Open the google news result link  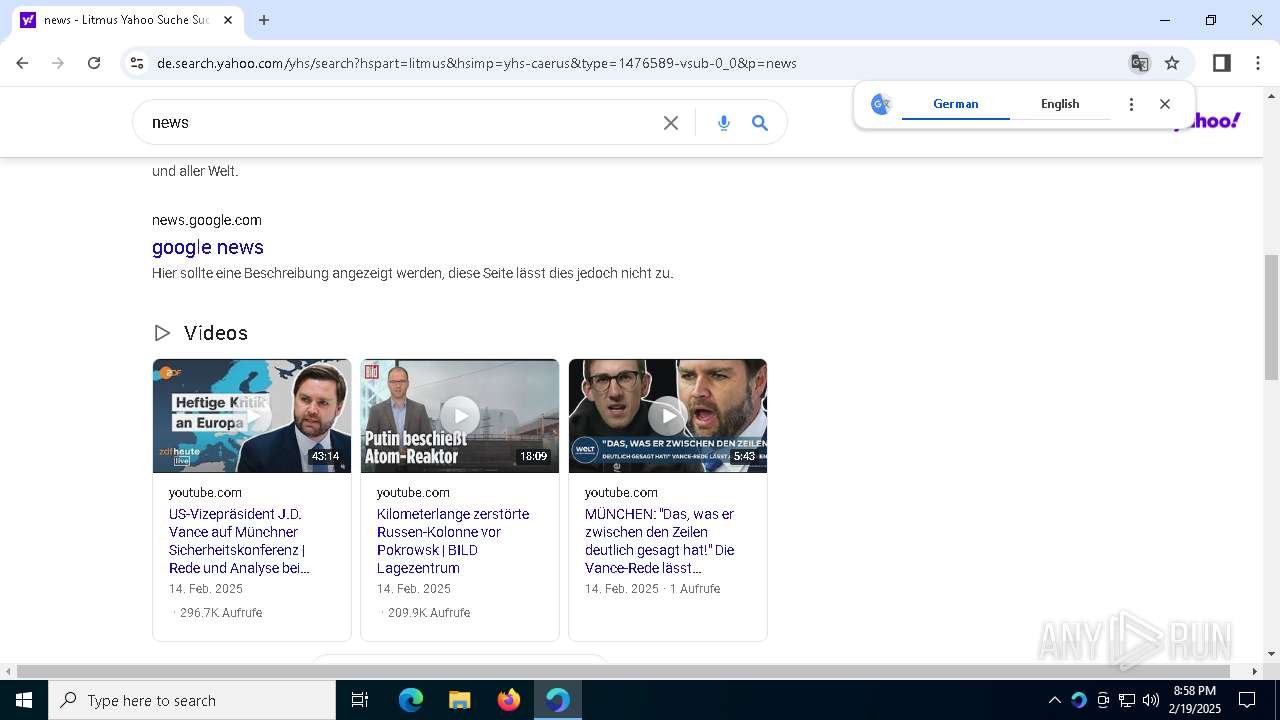(x=208, y=247)
